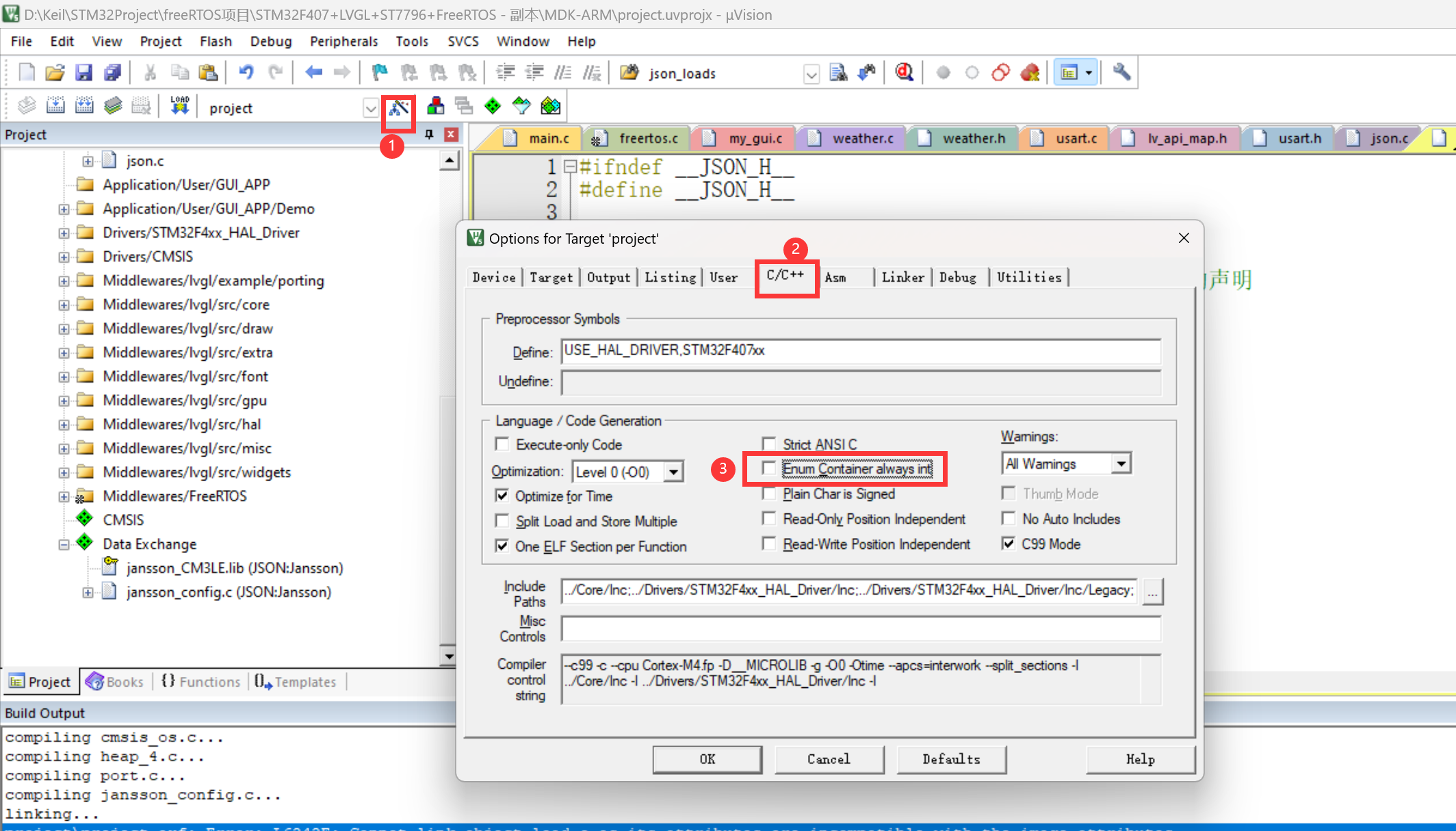1456x831 pixels.
Task: Click the Insert Bookmark flag icon
Action: [379, 73]
